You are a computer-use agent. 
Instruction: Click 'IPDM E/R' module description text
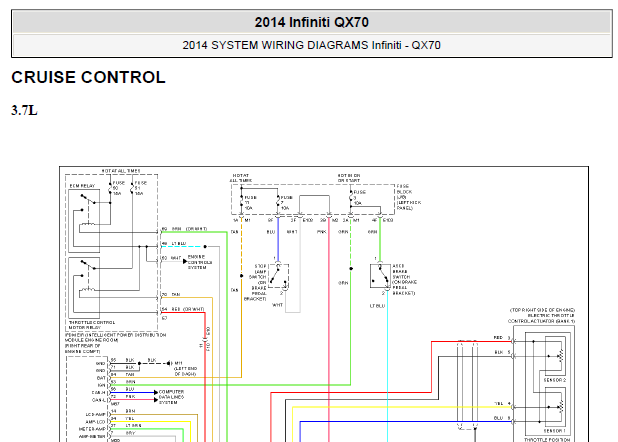point(115,343)
